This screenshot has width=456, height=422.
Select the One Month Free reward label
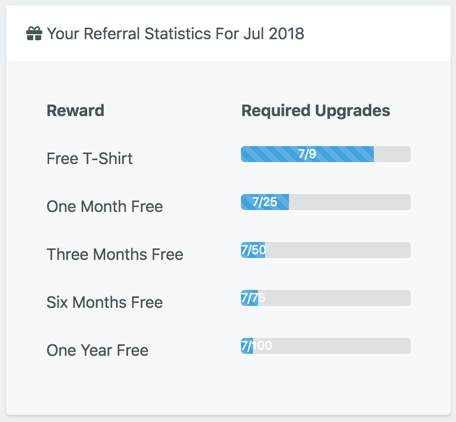pyautogui.click(x=105, y=206)
